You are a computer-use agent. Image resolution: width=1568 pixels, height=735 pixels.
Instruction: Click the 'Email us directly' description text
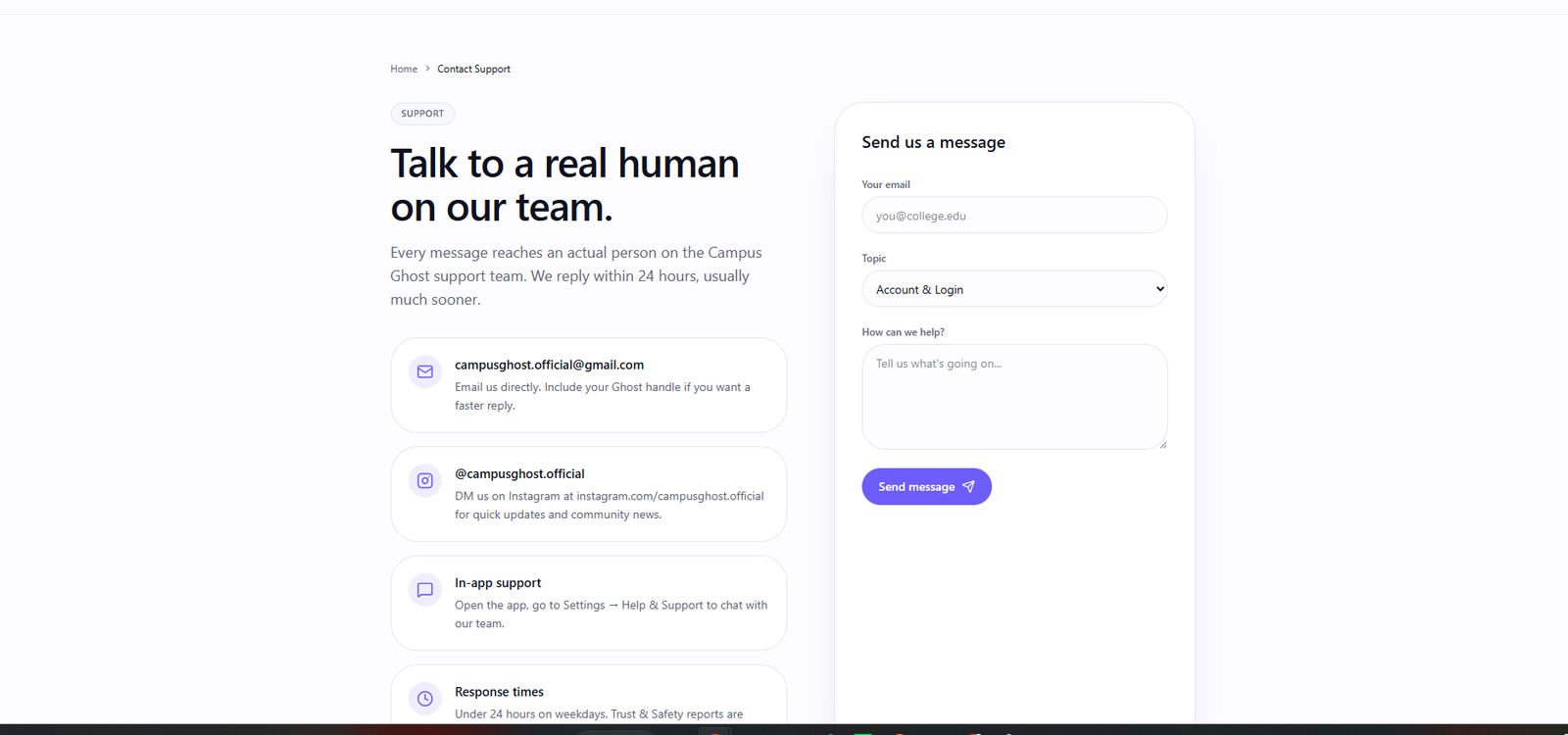[x=603, y=396]
